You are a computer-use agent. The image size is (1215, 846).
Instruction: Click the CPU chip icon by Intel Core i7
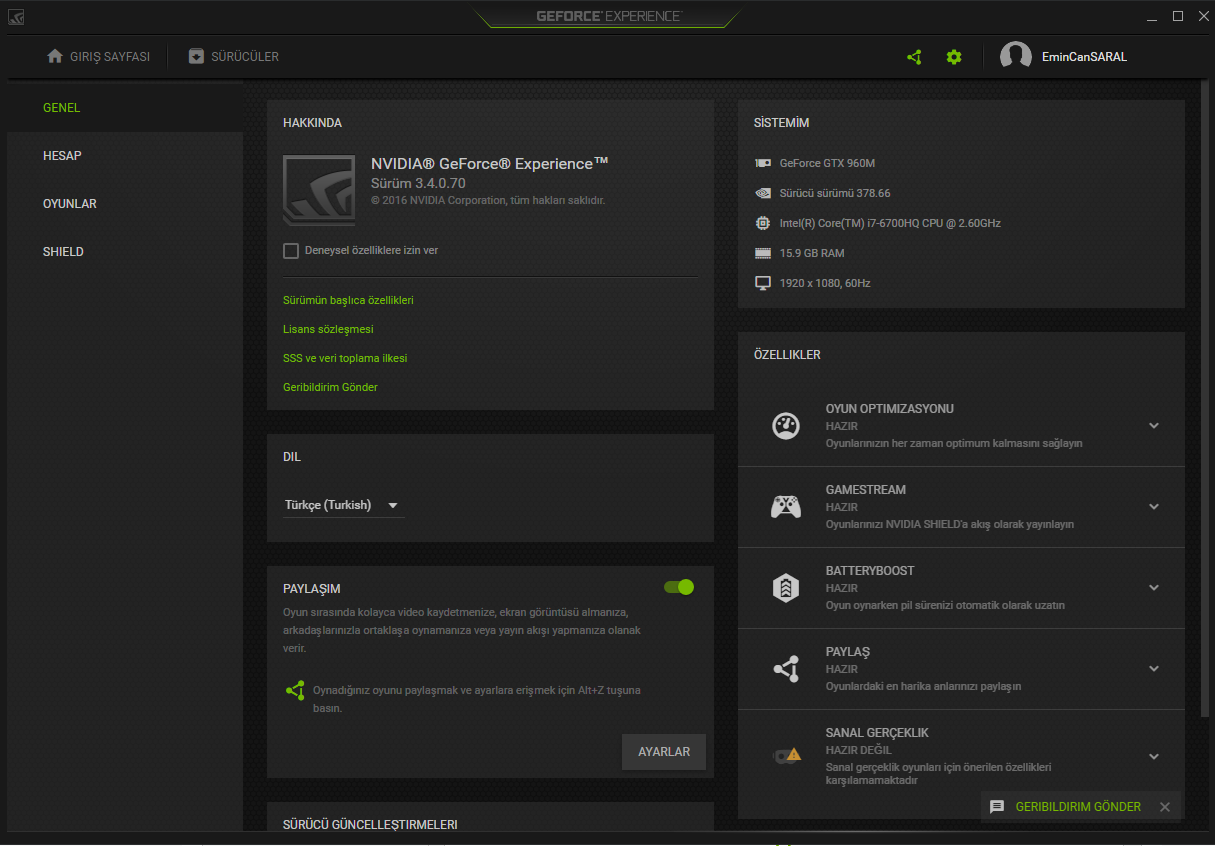[763, 223]
